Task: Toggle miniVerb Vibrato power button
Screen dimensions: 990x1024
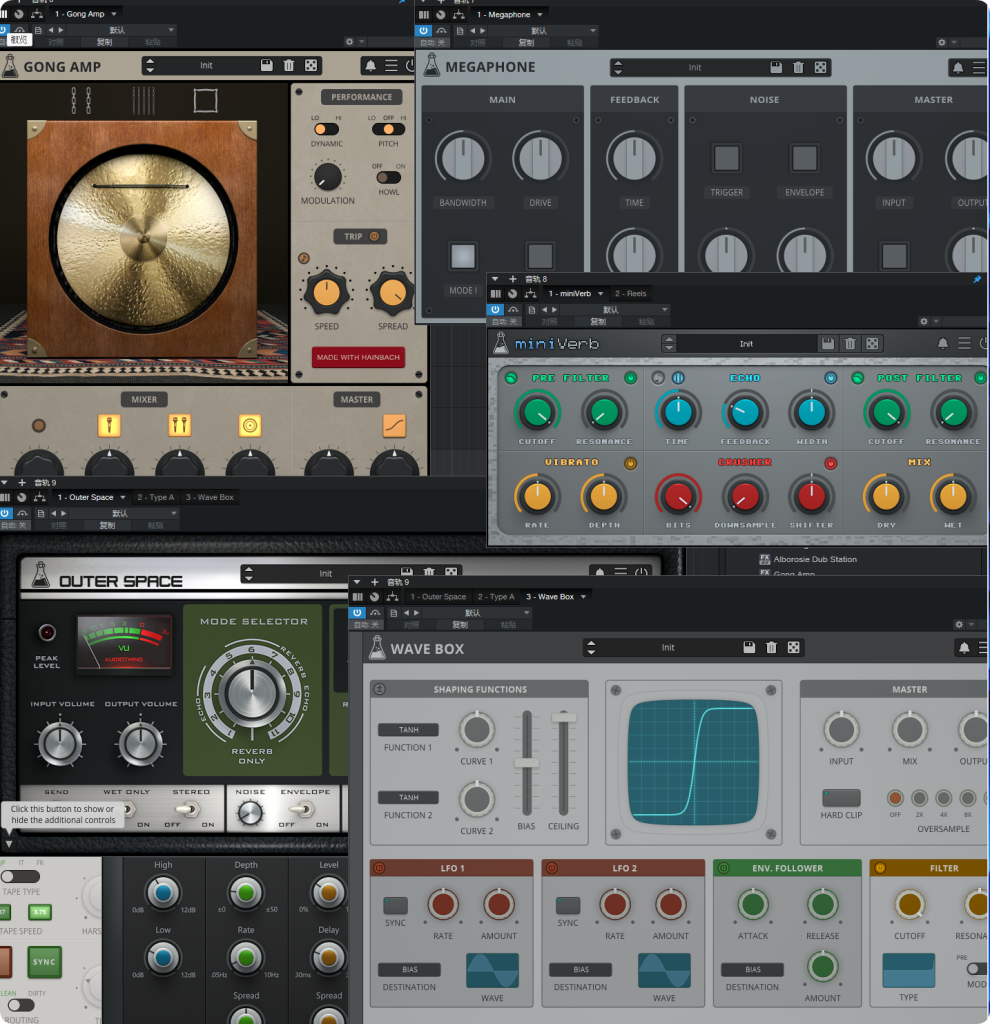Action: tap(630, 463)
